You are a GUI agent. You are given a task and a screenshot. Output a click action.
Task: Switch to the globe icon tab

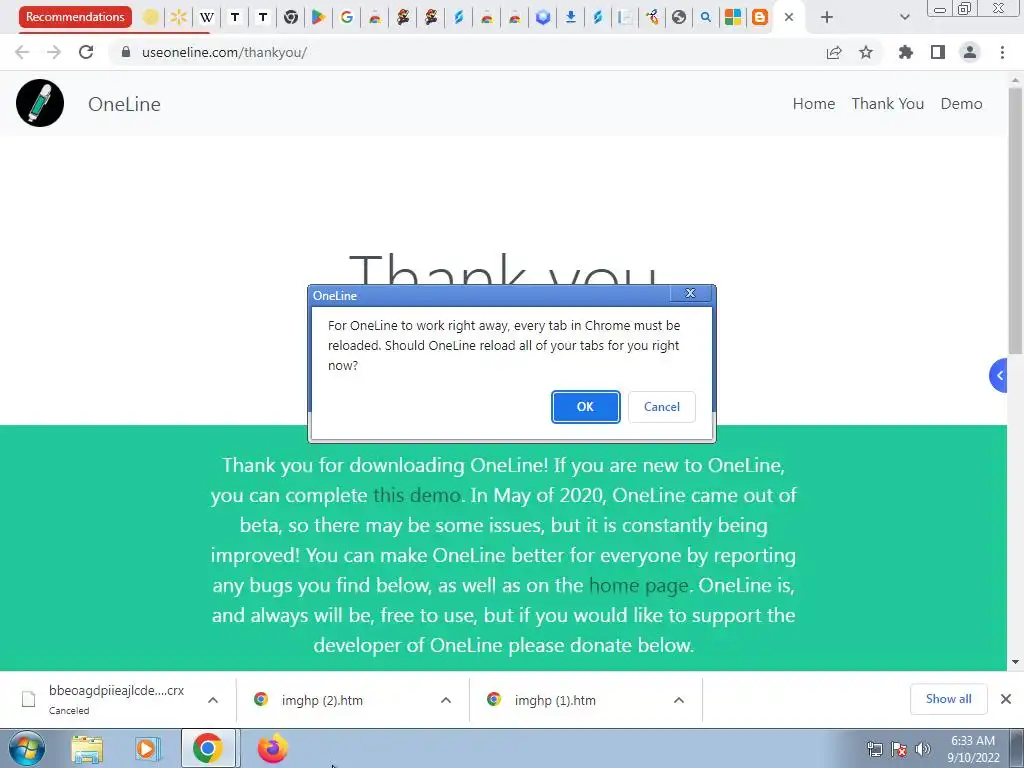coord(679,17)
